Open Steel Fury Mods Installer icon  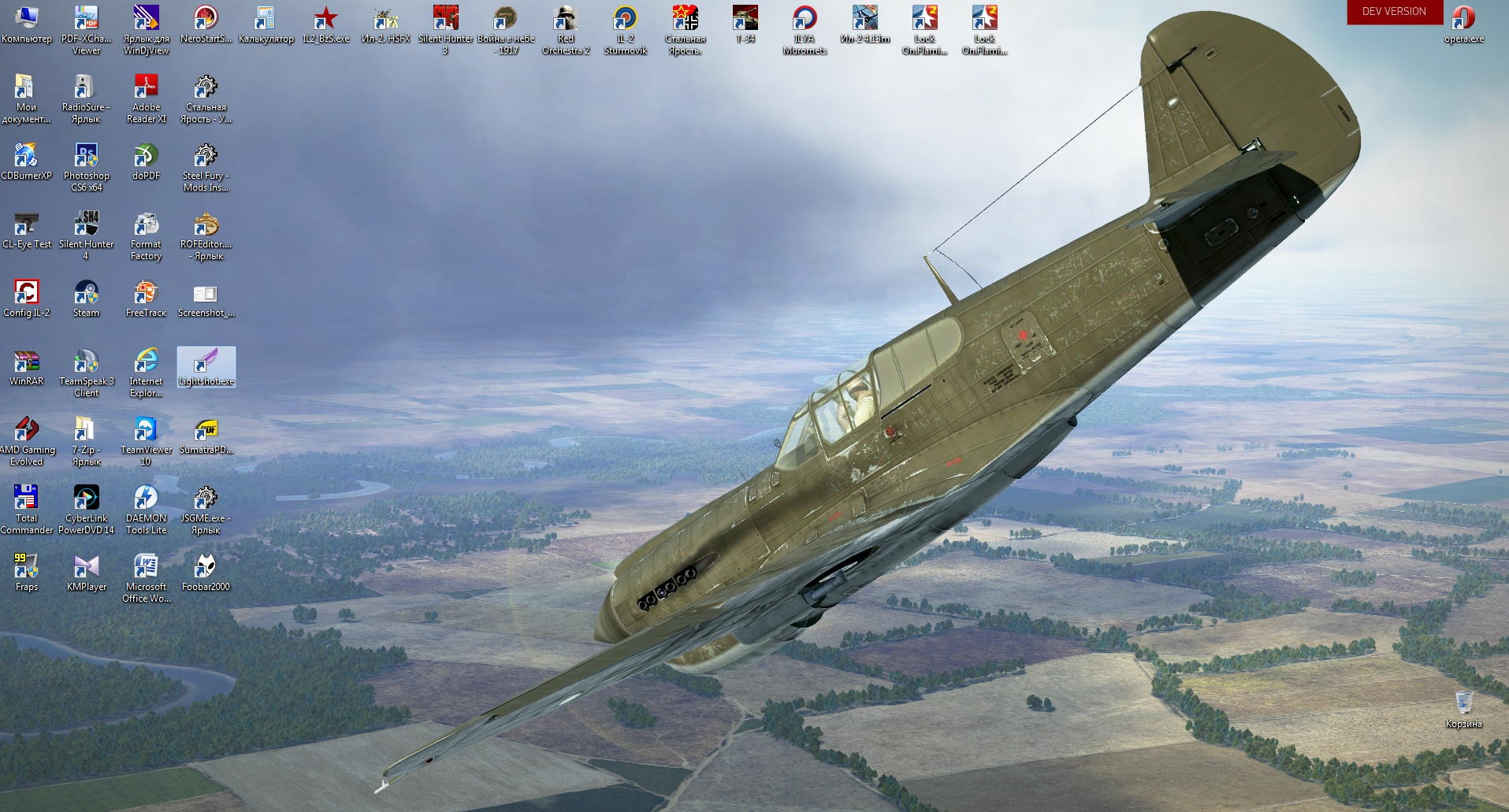(x=206, y=166)
